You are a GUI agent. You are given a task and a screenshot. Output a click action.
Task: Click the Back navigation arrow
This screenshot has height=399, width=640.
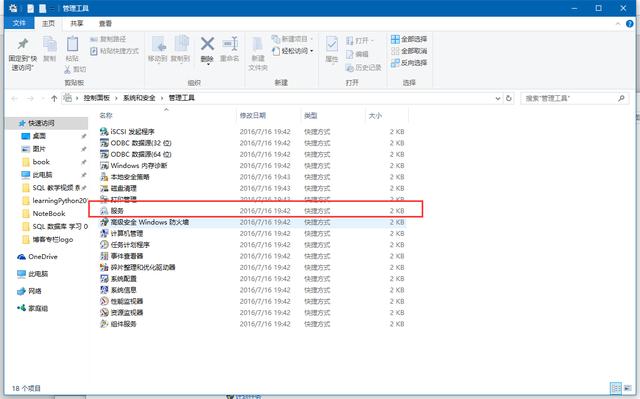(15, 98)
